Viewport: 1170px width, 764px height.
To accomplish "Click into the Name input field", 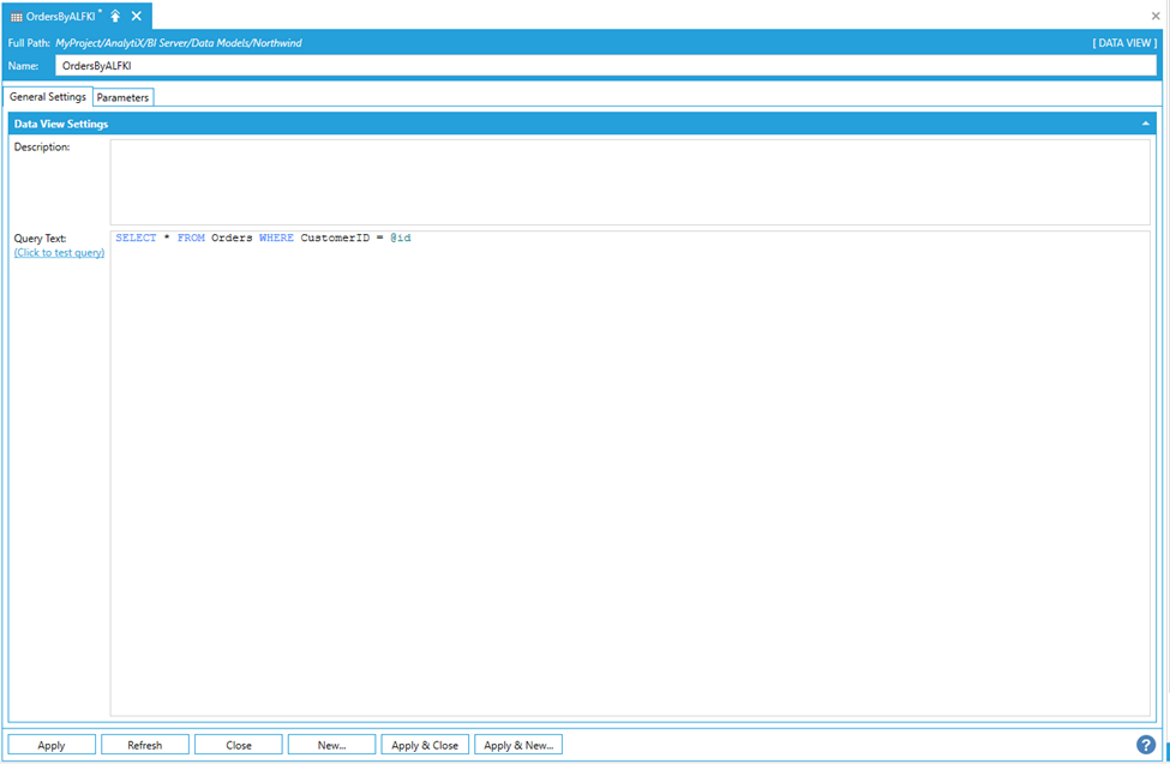I will pyautogui.click(x=600, y=66).
